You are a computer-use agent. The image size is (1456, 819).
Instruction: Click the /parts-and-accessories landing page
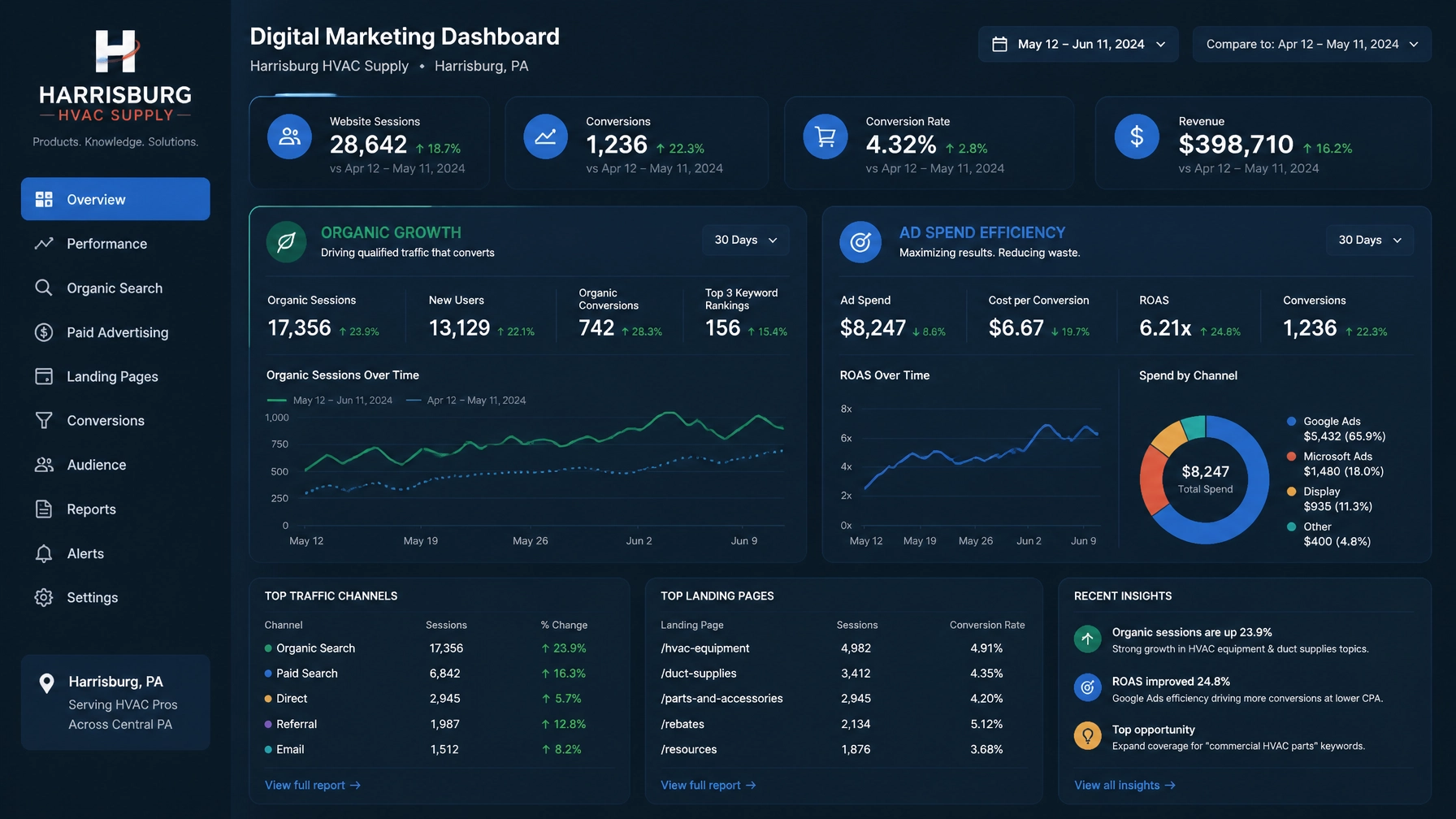[843, 699]
